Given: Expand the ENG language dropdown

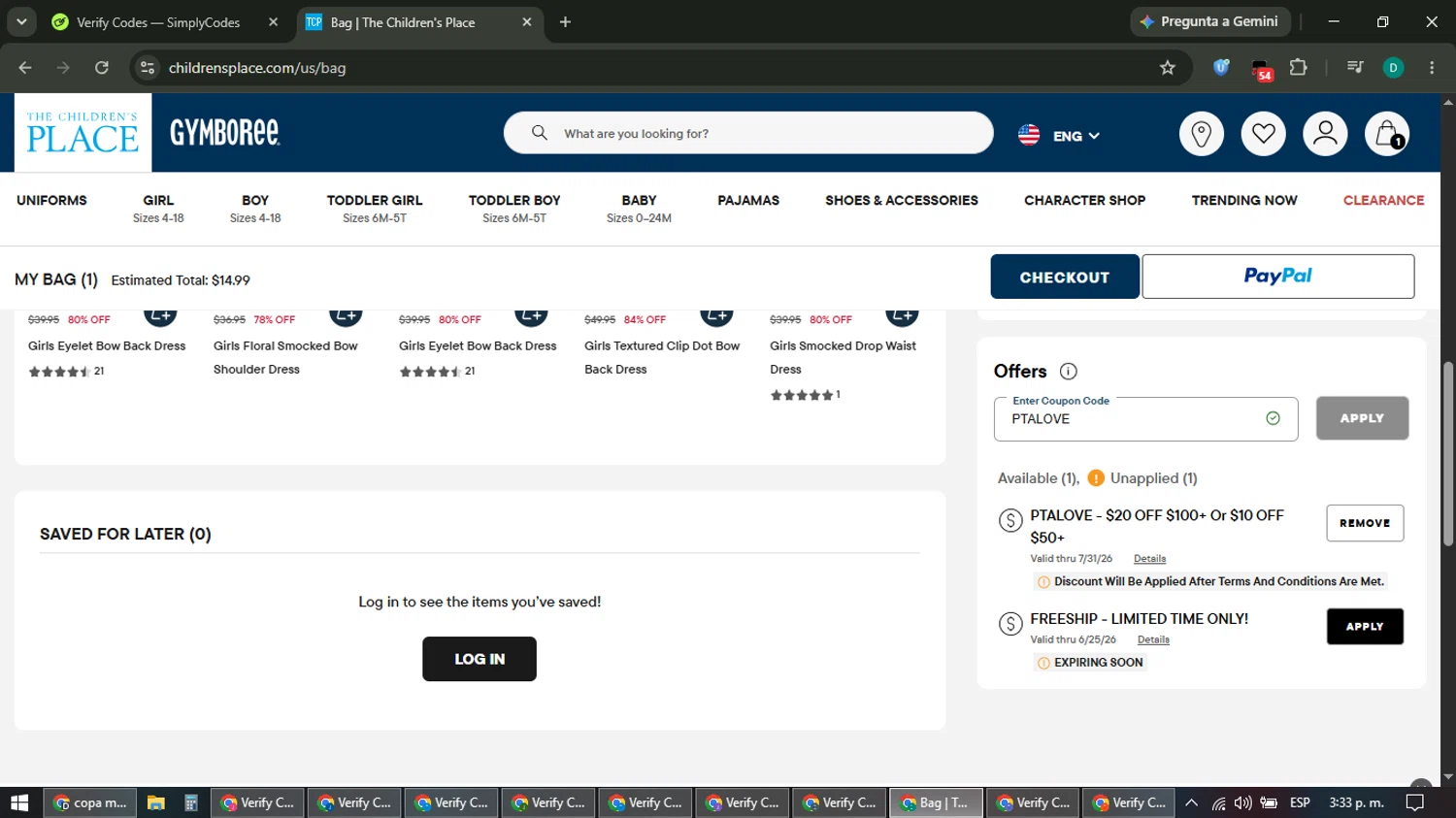Looking at the screenshot, I should [x=1076, y=136].
